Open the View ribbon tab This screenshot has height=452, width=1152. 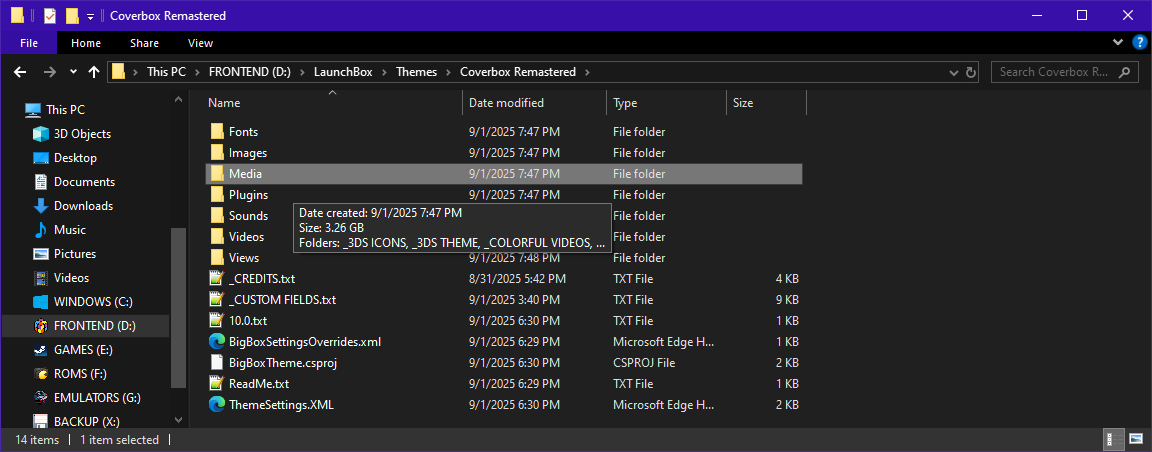201,43
